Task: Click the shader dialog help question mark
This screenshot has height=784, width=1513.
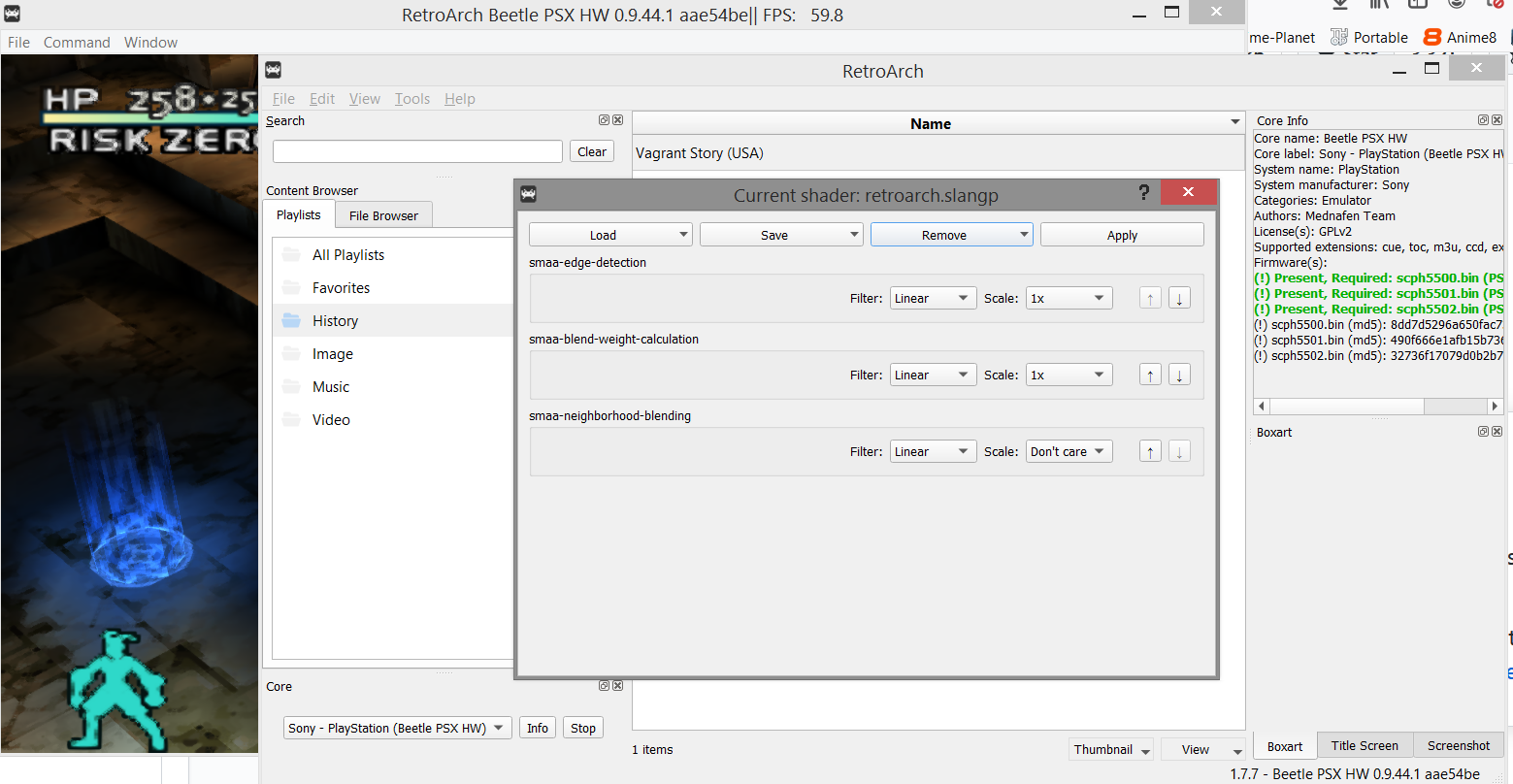Action: [1143, 193]
